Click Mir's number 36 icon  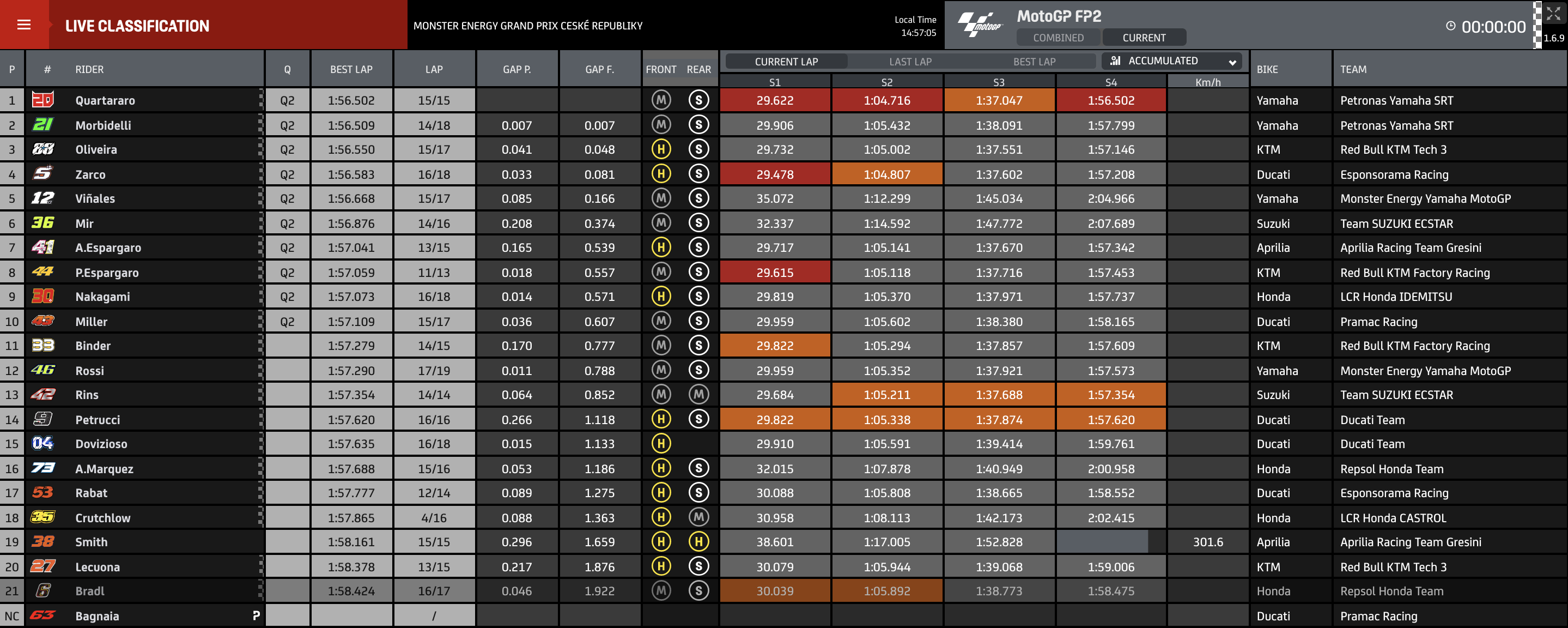[x=42, y=223]
